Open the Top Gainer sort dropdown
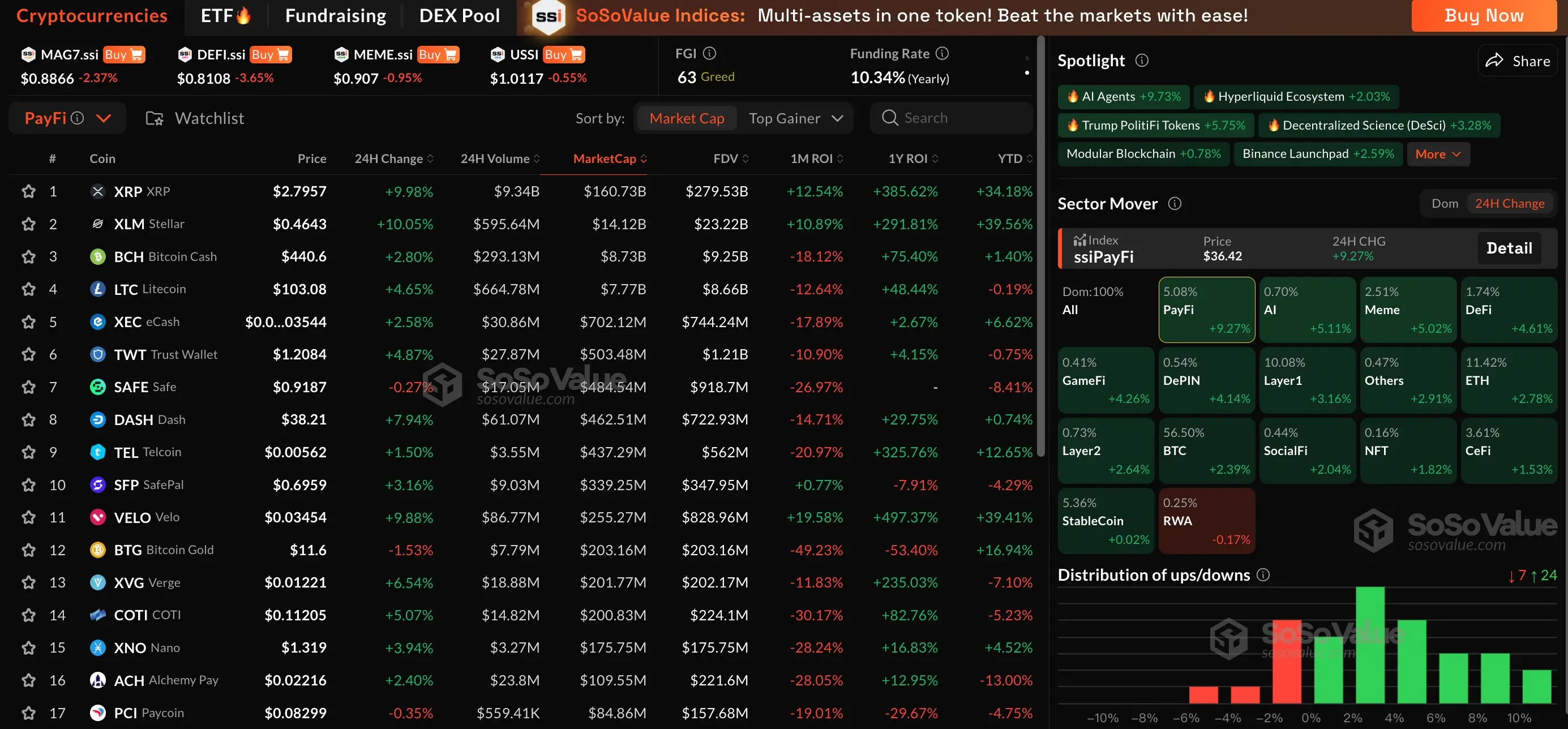This screenshot has width=1568, height=729. 838,118
